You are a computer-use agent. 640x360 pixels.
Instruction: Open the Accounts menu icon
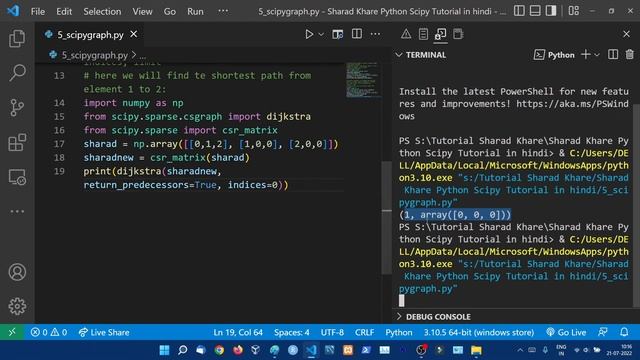(x=17, y=272)
